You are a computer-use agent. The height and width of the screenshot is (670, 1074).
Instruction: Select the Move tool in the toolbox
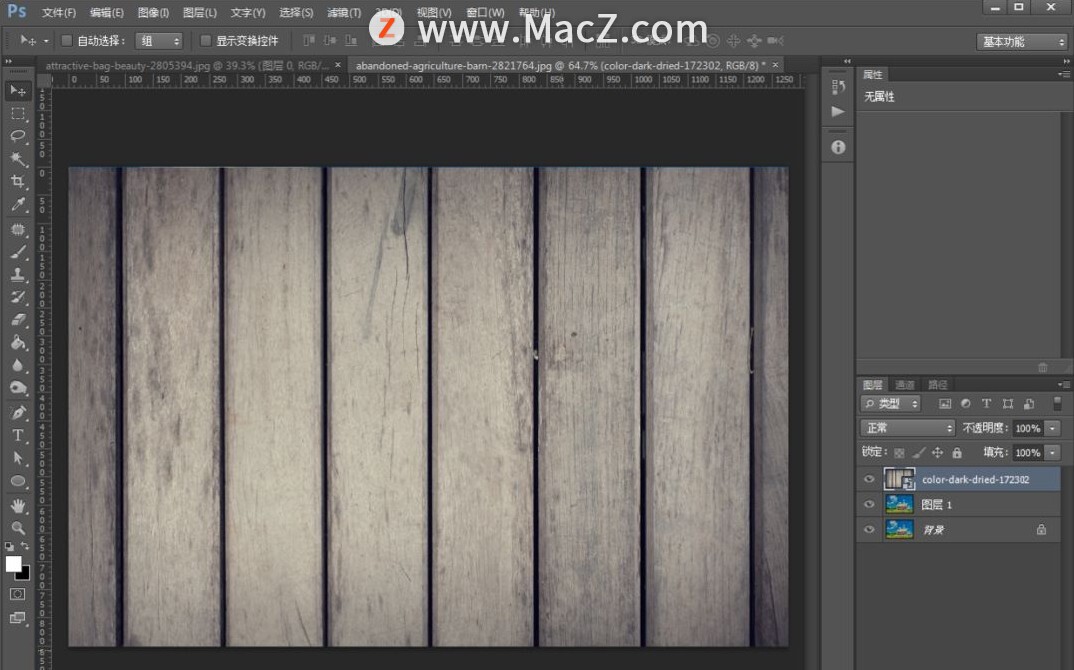click(x=18, y=91)
